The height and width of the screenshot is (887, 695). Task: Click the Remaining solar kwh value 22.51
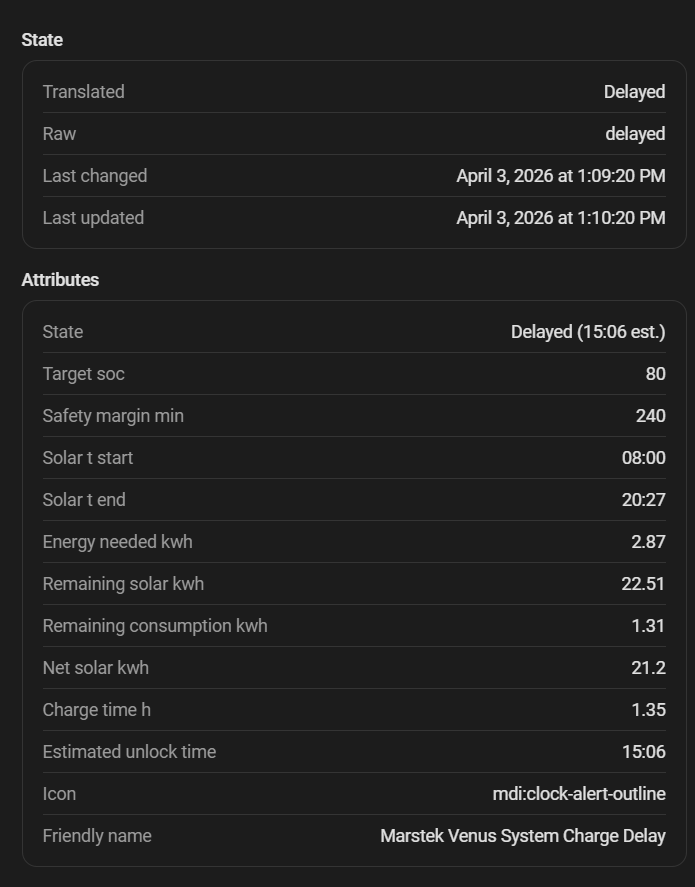point(643,584)
